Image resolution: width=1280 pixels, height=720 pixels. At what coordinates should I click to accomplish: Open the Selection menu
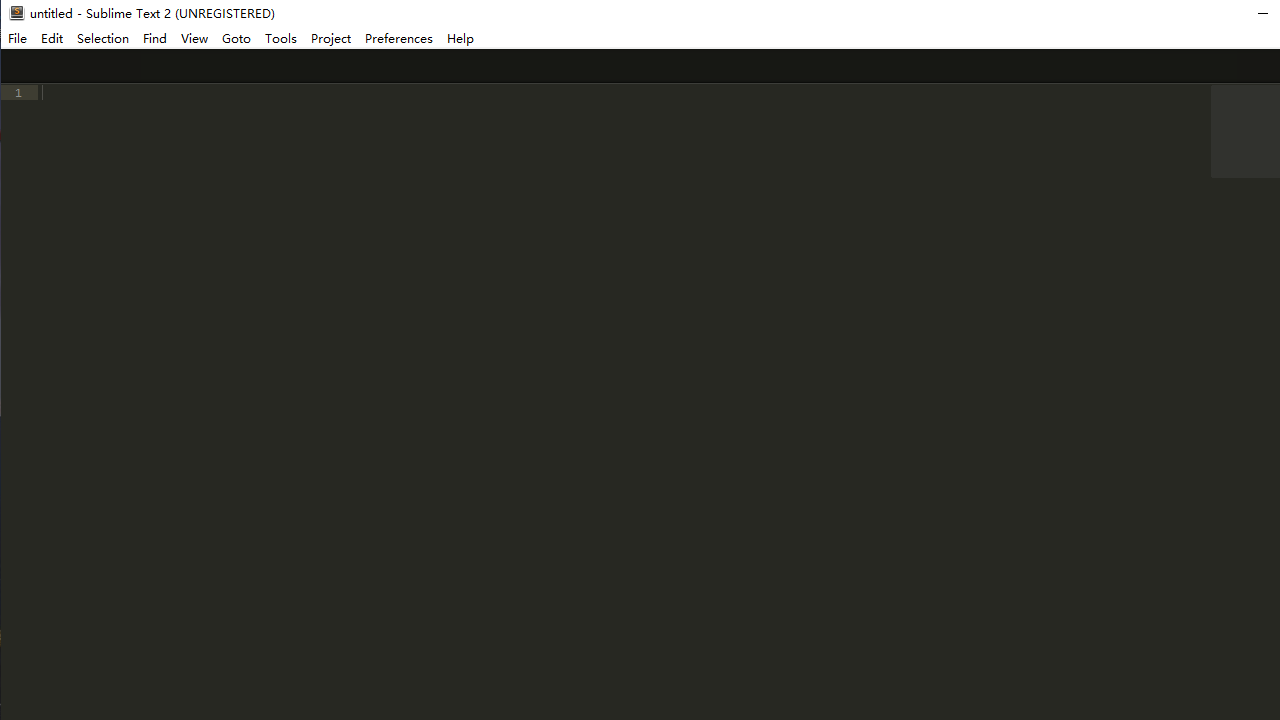103,38
